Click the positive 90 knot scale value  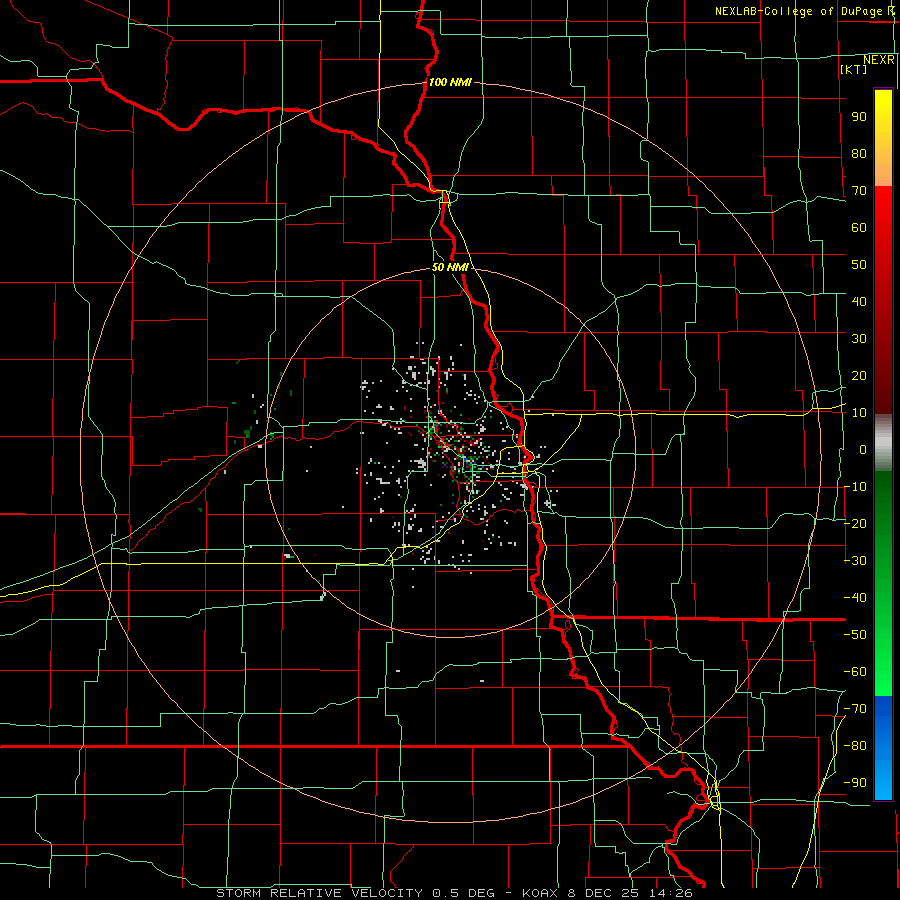(x=859, y=117)
